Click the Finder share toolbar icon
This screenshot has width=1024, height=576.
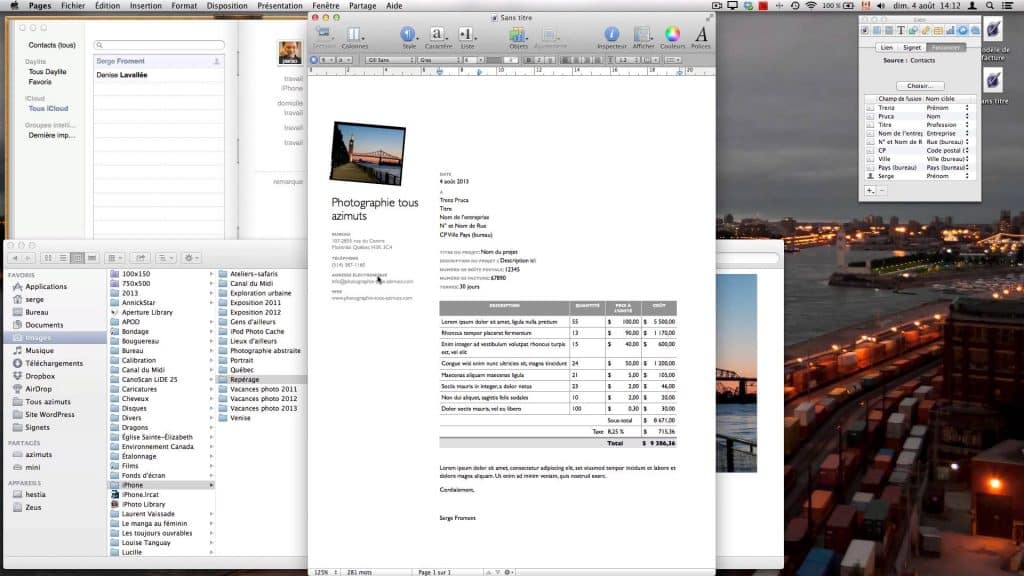pos(140,258)
